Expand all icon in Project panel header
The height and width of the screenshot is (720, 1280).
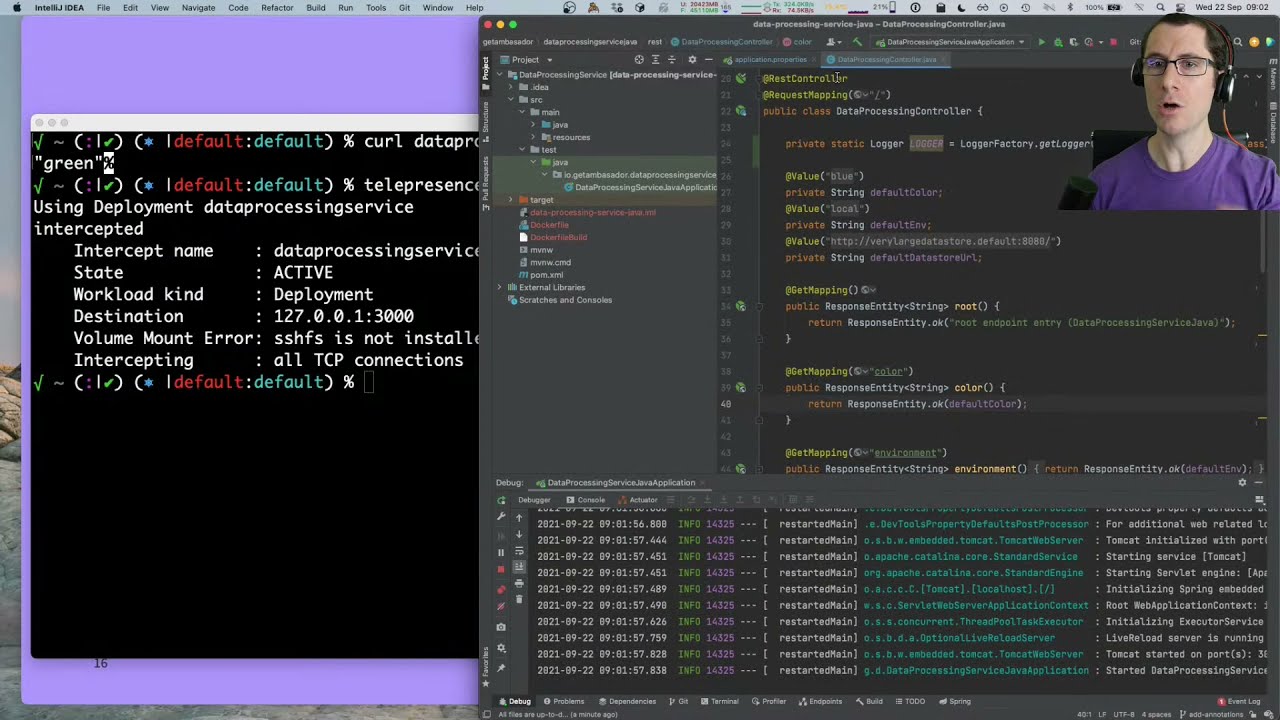[x=656, y=59]
